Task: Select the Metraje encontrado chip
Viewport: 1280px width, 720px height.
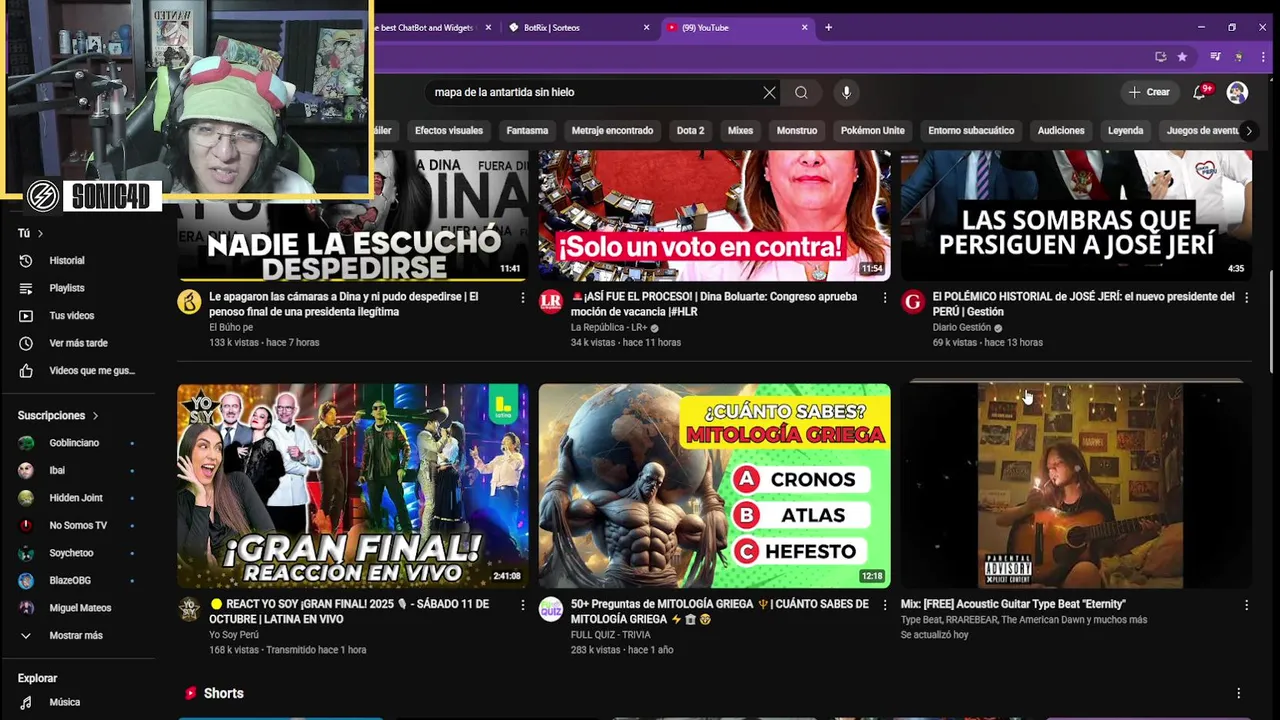Action: pos(612,131)
